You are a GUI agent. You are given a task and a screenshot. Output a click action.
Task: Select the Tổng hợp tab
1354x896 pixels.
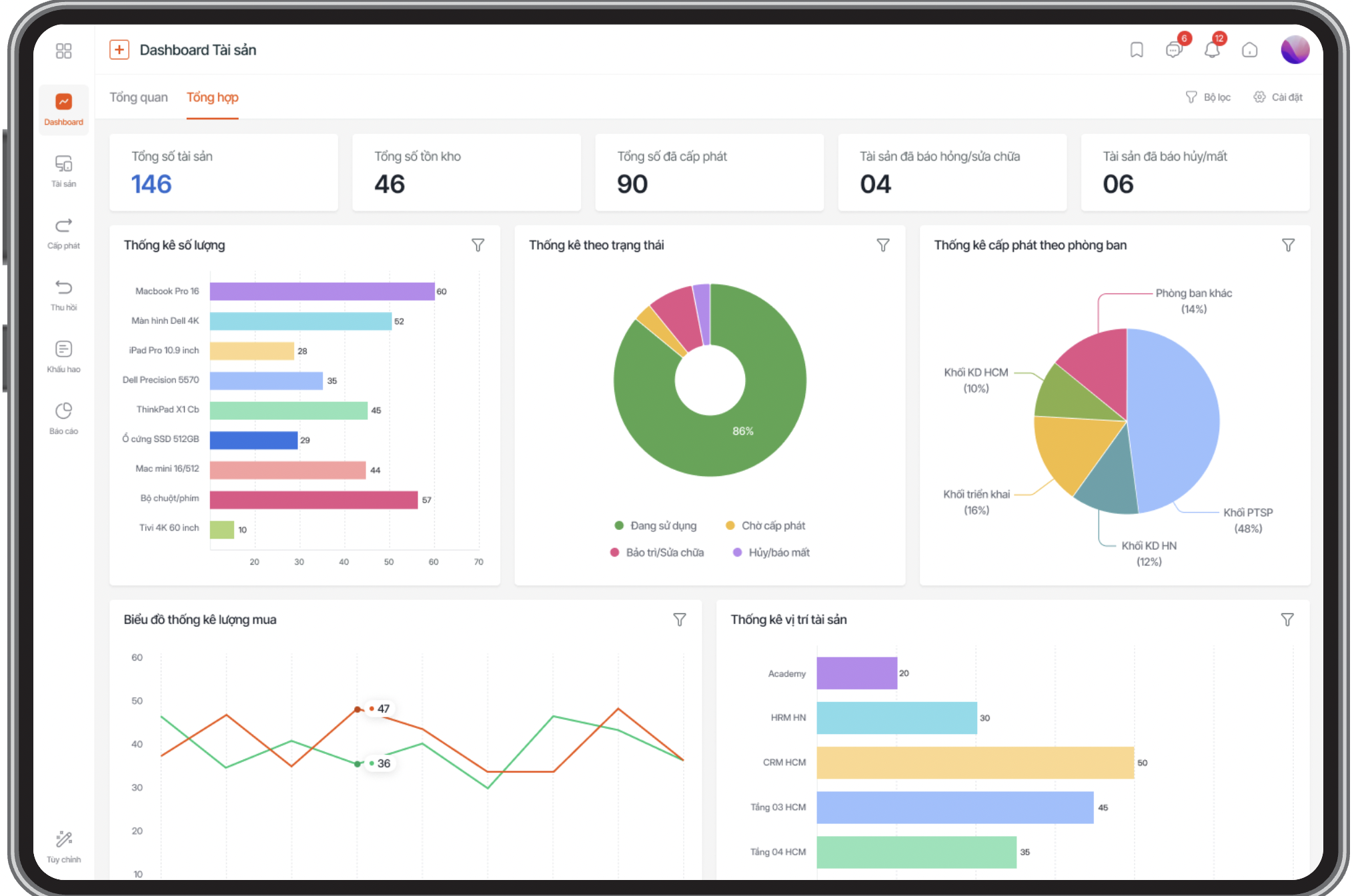click(212, 97)
